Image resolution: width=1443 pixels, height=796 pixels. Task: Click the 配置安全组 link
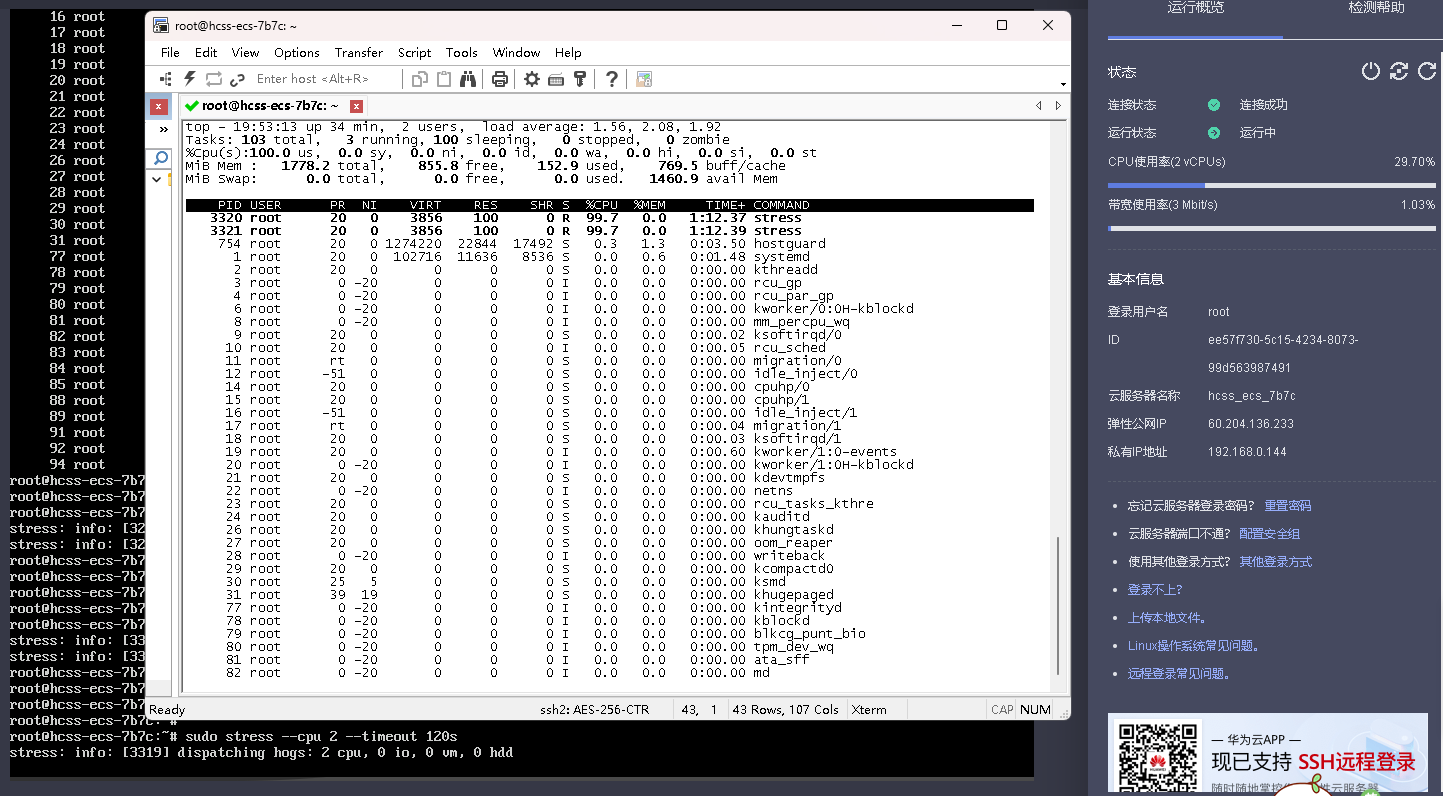1269,534
